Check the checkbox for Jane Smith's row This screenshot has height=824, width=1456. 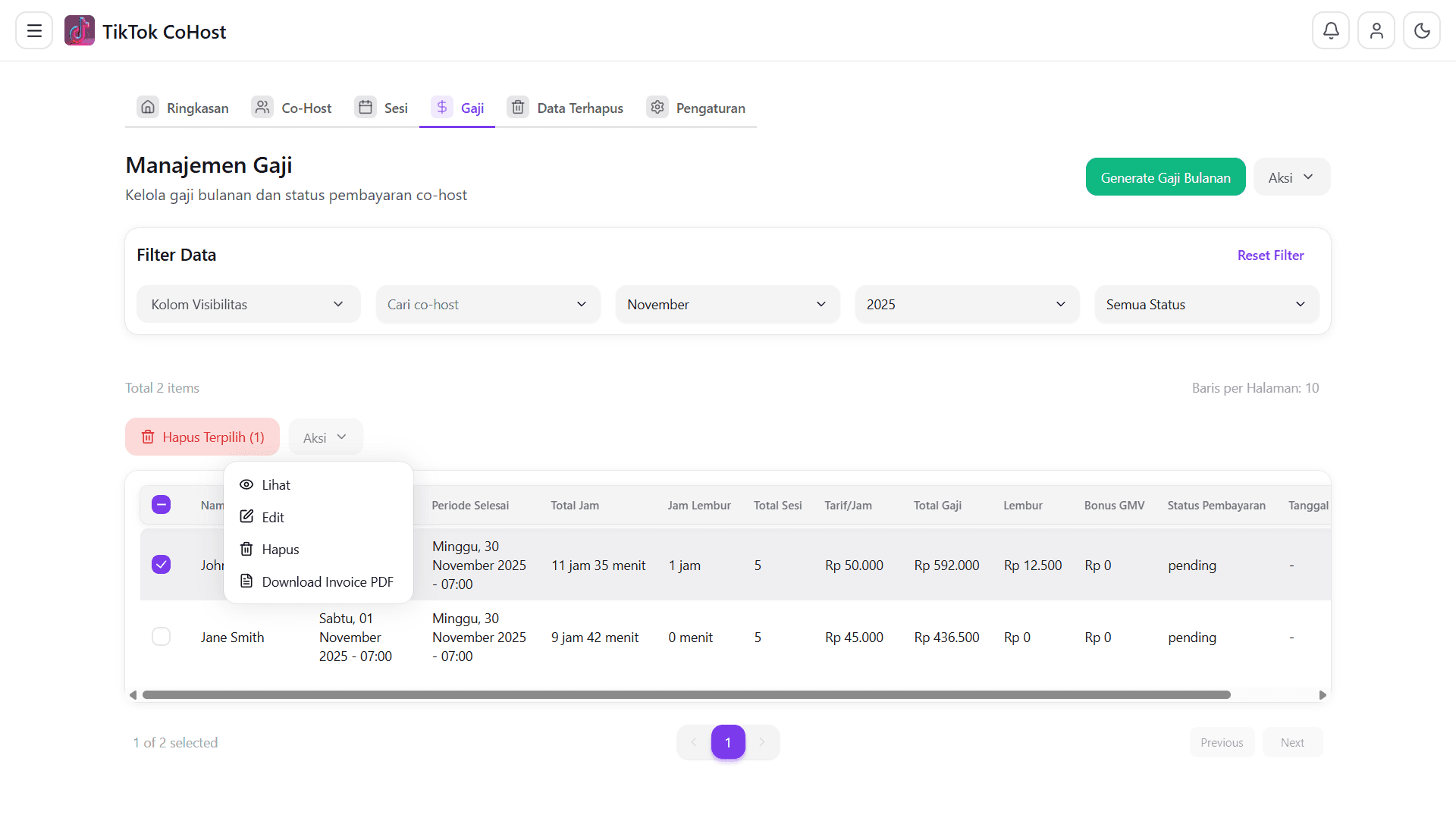coord(161,637)
